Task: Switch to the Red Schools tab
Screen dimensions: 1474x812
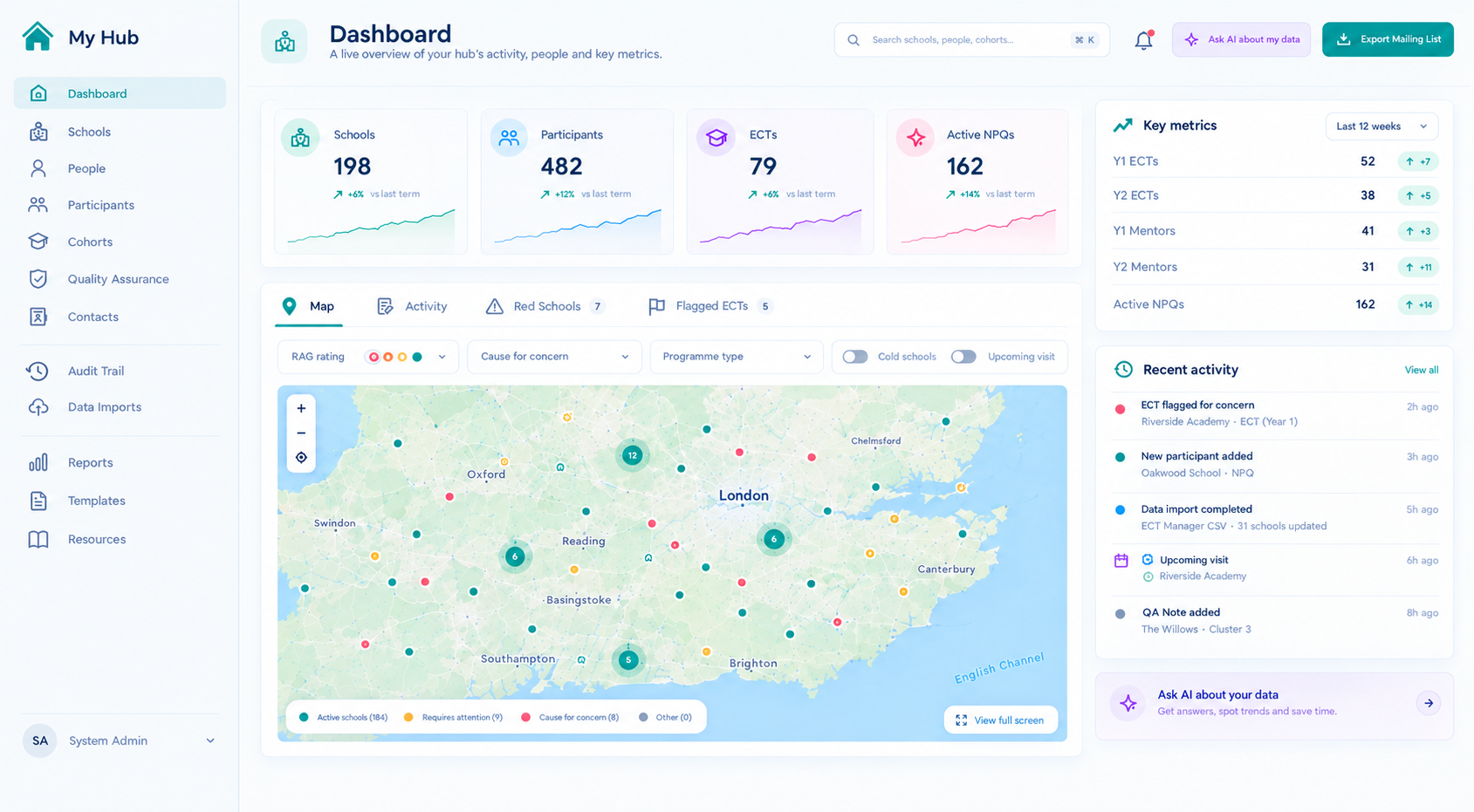Action: pyautogui.click(x=545, y=306)
